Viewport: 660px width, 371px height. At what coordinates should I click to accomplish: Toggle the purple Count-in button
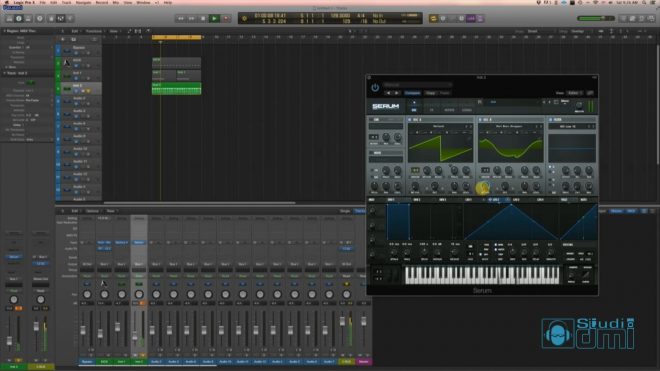coord(471,19)
